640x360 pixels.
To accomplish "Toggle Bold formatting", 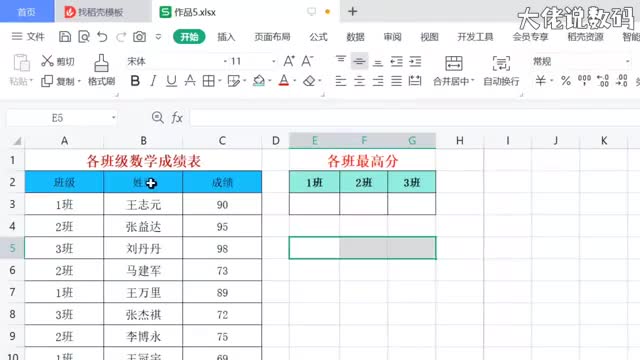I will coord(135,81).
